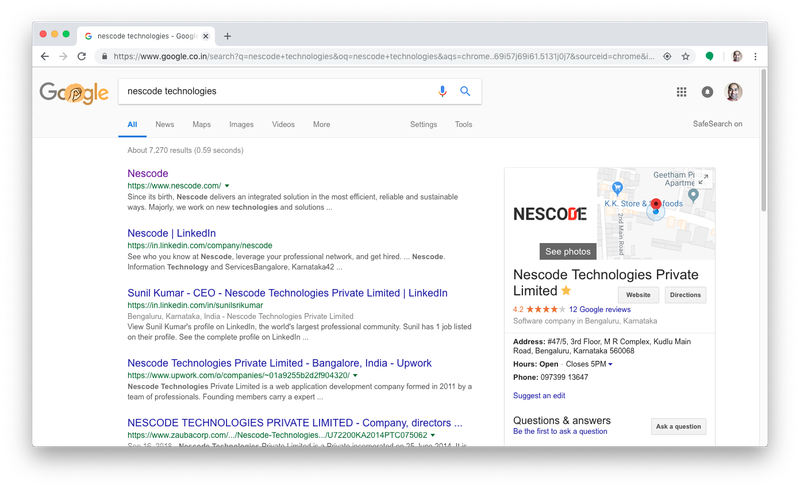800x489 pixels.
Task: Open the Chrome three-dot menu
Action: coord(755,56)
